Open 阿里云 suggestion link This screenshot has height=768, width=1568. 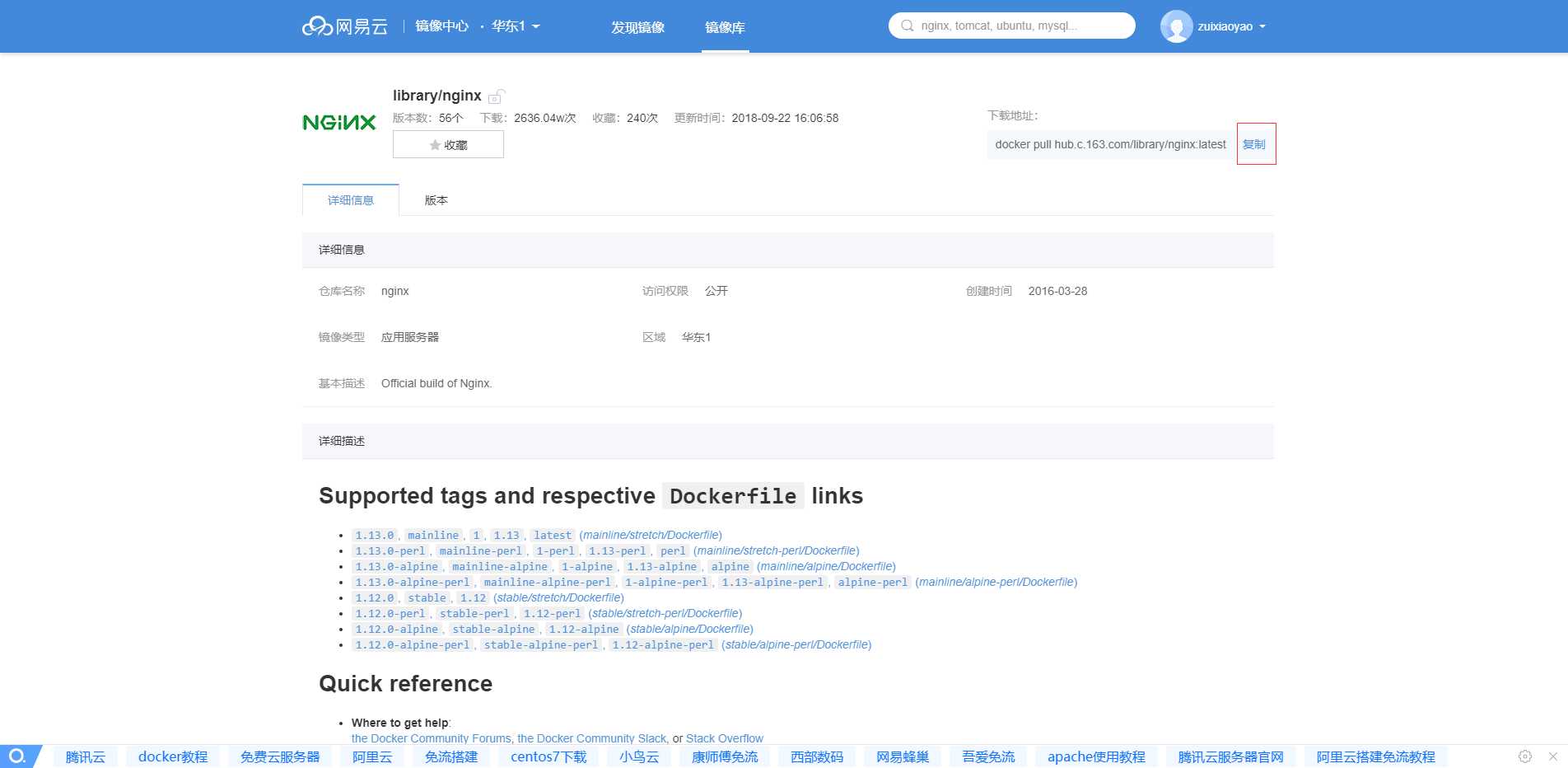click(372, 756)
